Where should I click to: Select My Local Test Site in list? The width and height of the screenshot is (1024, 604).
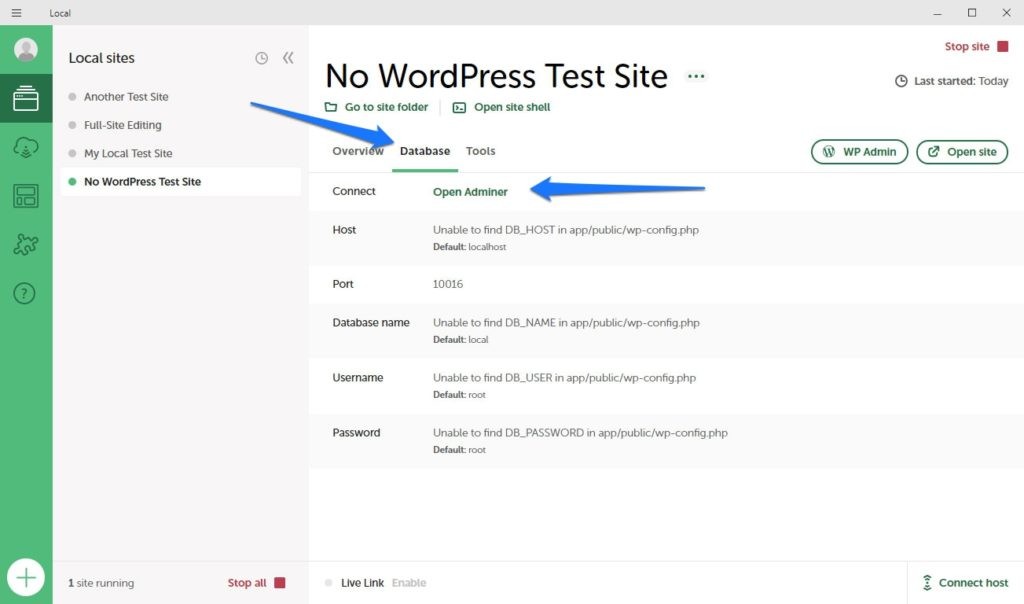click(x=128, y=153)
